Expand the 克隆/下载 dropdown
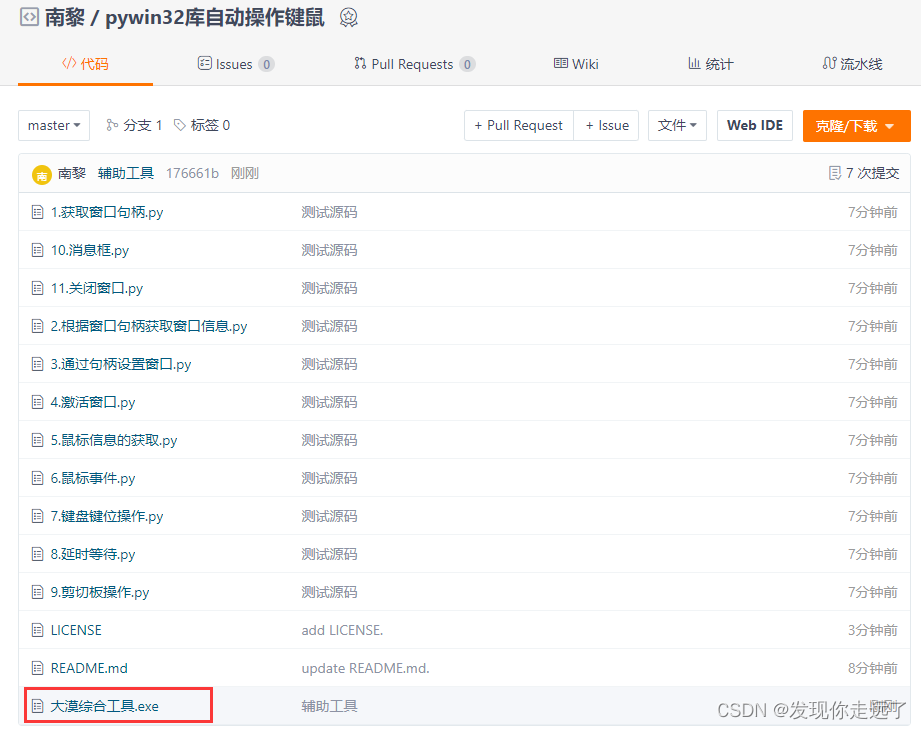 click(856, 126)
